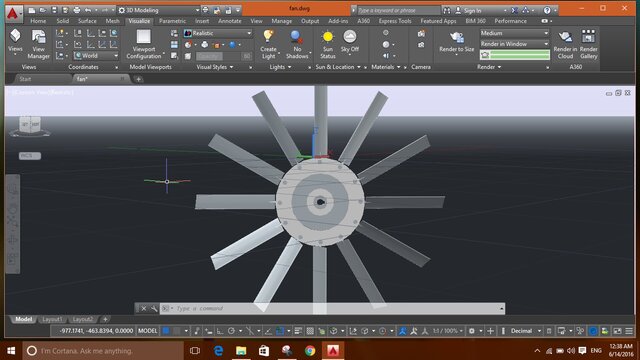Screen dimensions: 640x360
Task: Open the Decimal units dropdown in status bar
Action: pyautogui.click(x=526, y=331)
